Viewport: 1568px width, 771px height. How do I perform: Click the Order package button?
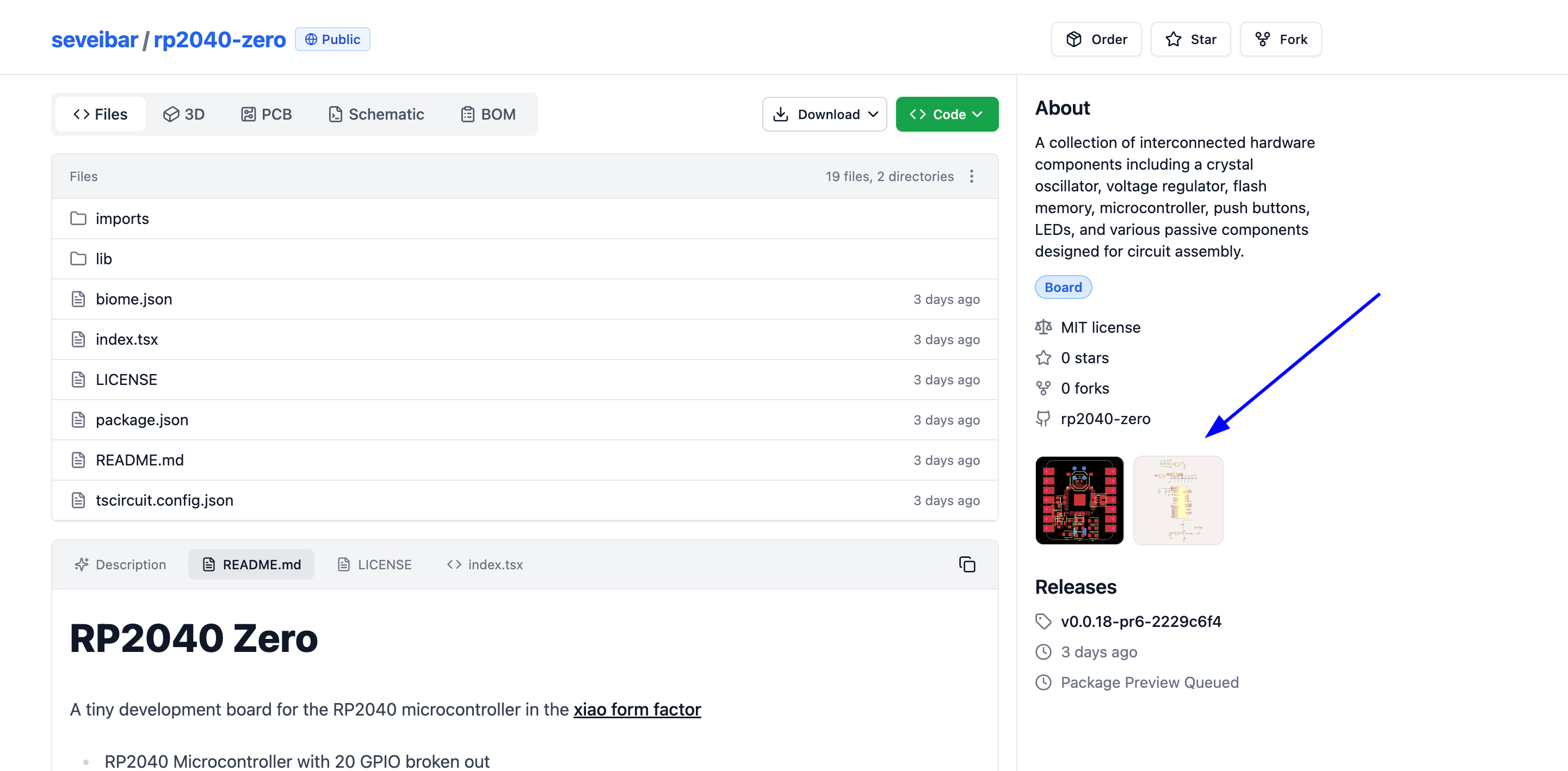click(1096, 40)
